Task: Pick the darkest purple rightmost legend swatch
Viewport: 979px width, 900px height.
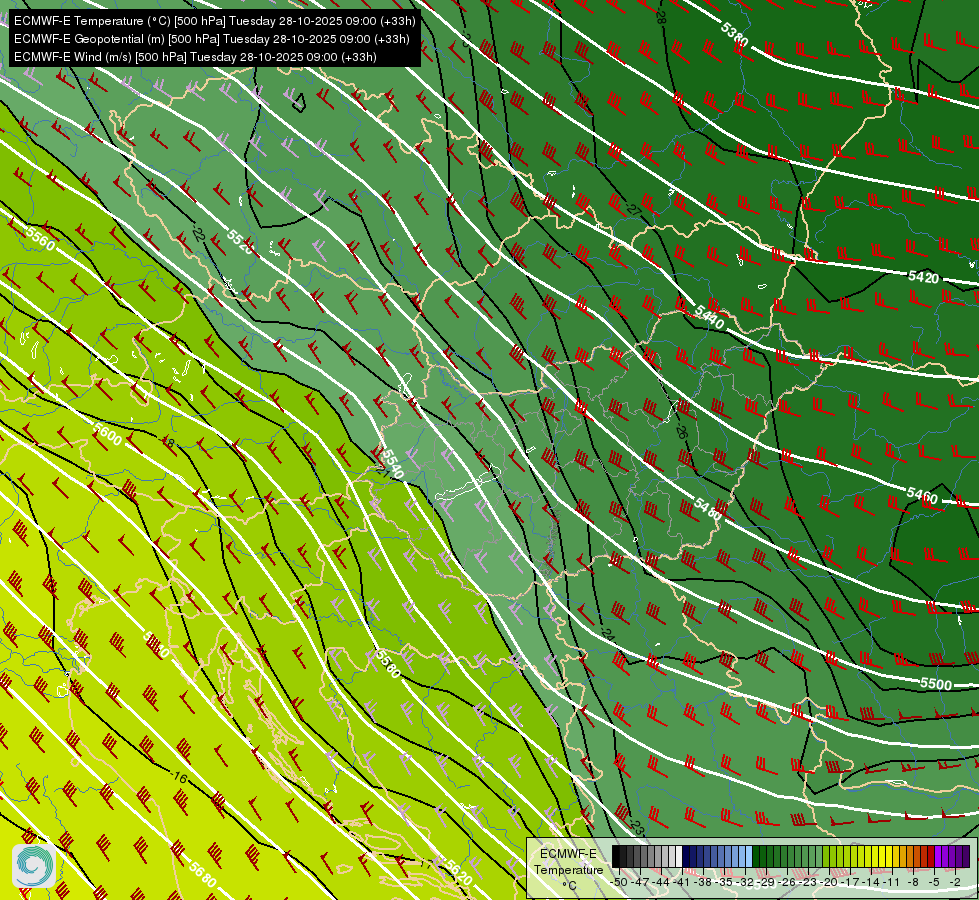Action: coord(966,856)
